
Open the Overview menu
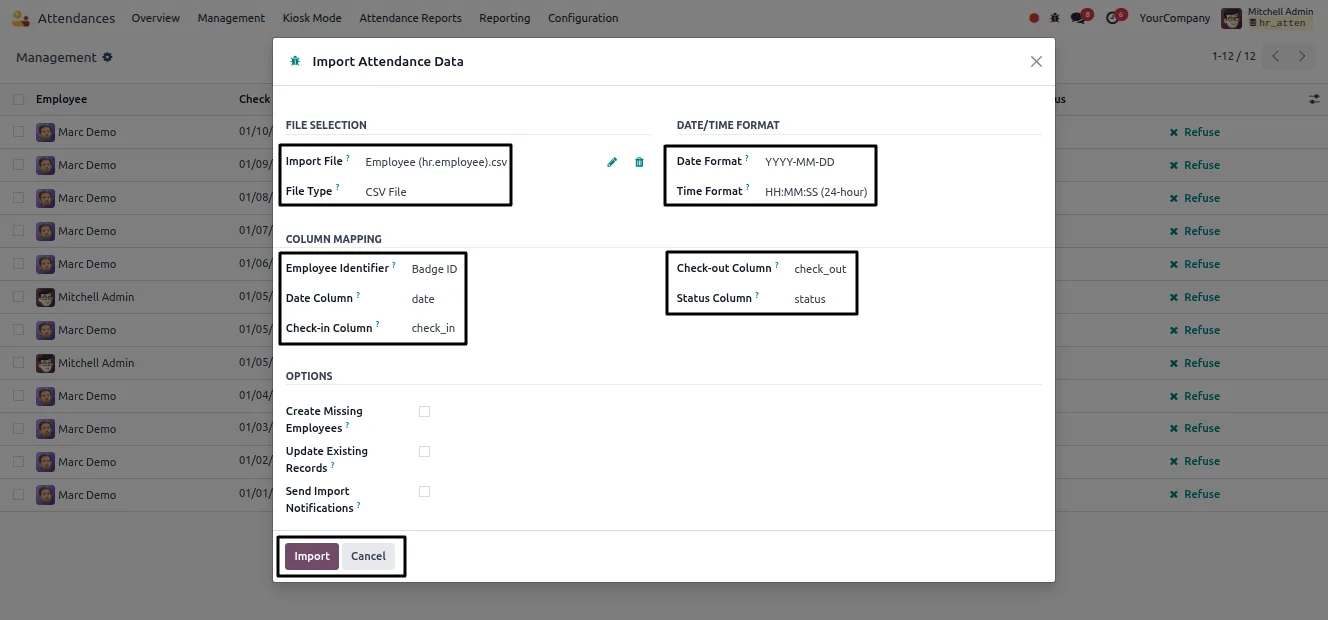(156, 18)
